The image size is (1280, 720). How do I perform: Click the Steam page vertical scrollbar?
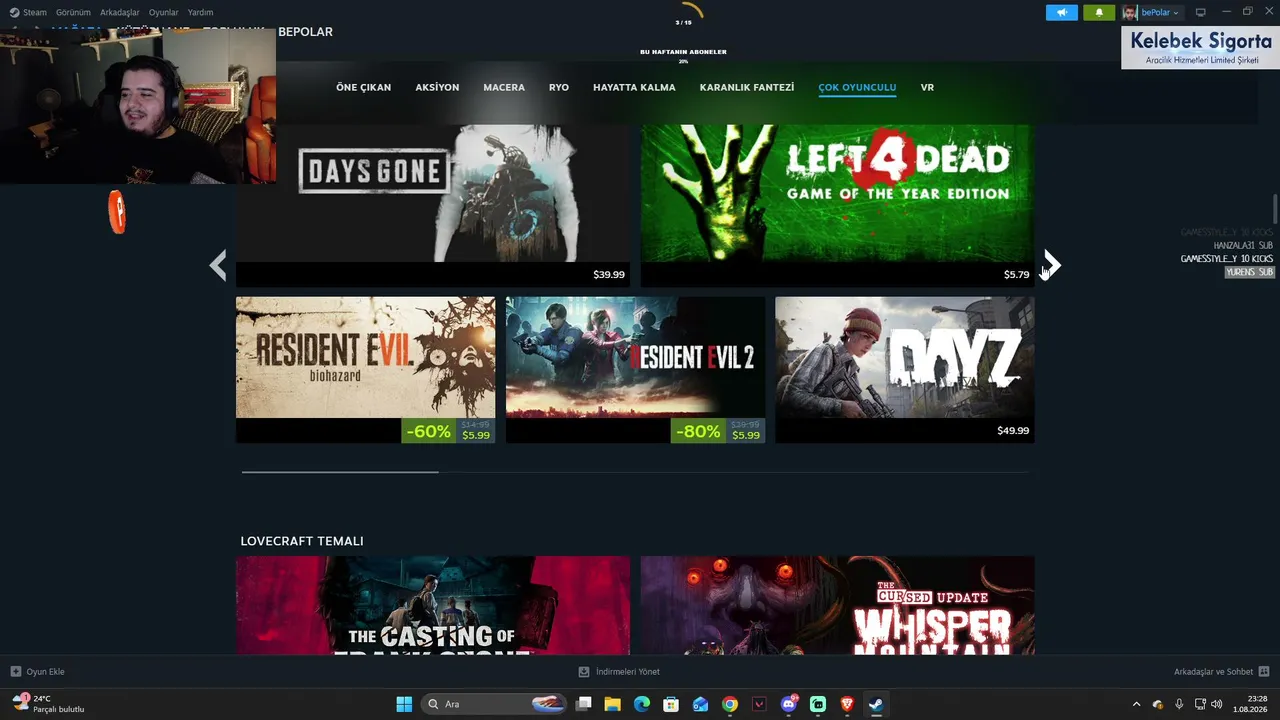click(1275, 211)
